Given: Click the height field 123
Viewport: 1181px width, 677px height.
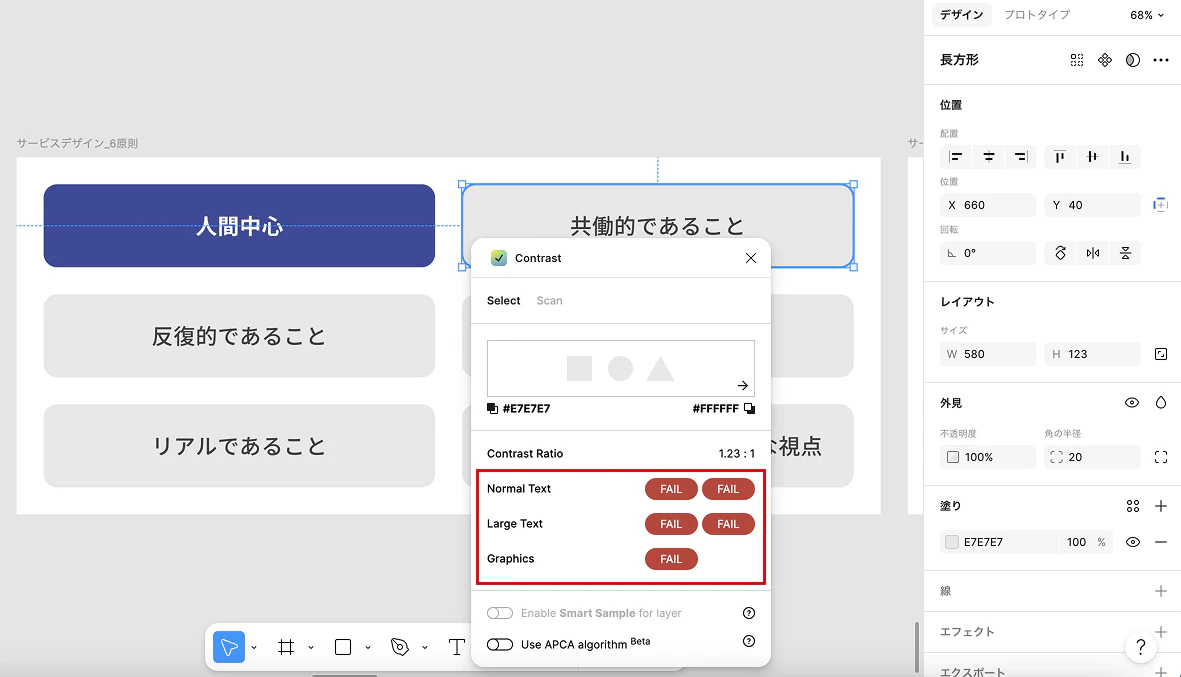Looking at the screenshot, I should [x=1092, y=354].
